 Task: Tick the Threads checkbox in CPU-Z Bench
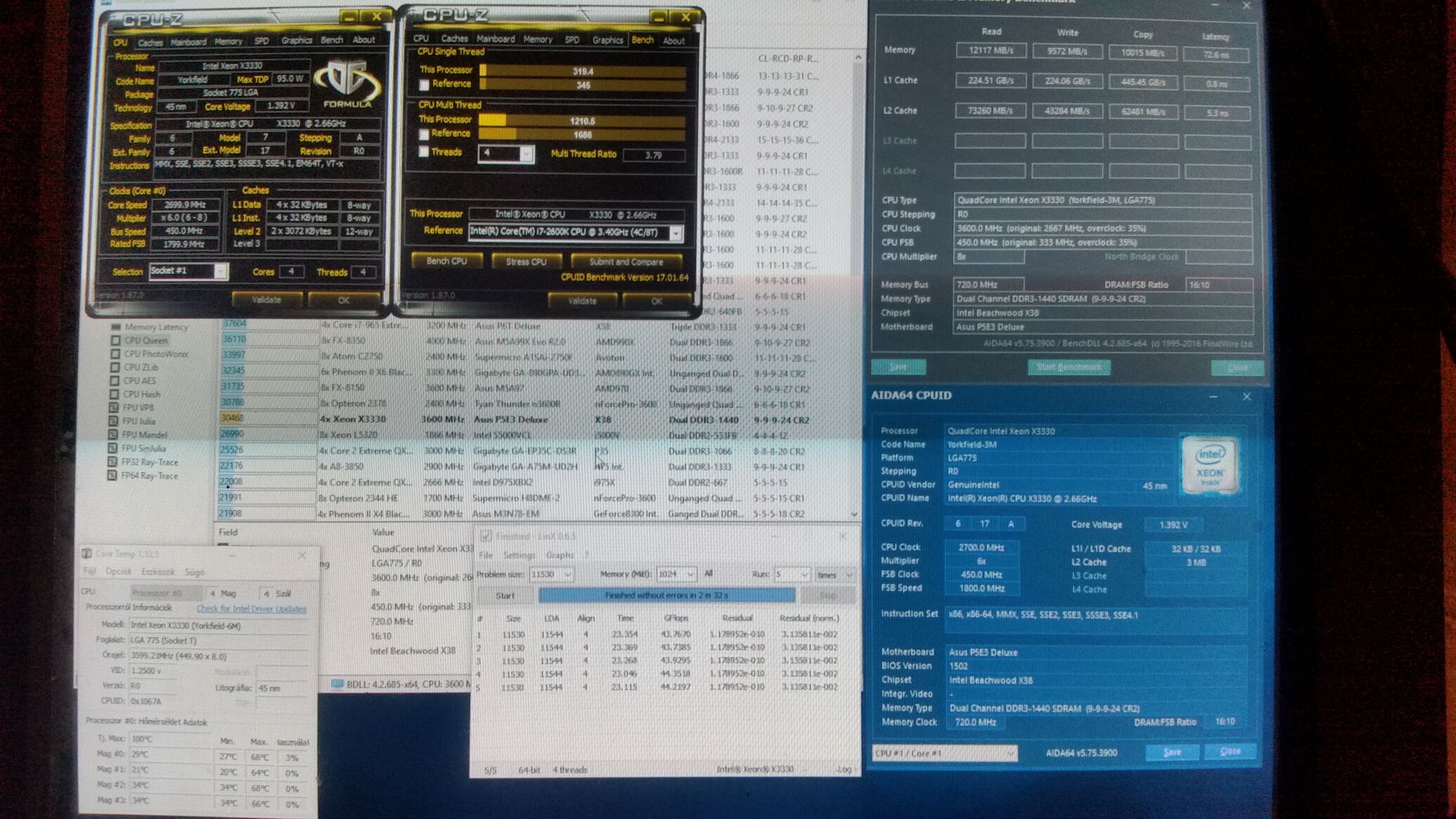424,152
